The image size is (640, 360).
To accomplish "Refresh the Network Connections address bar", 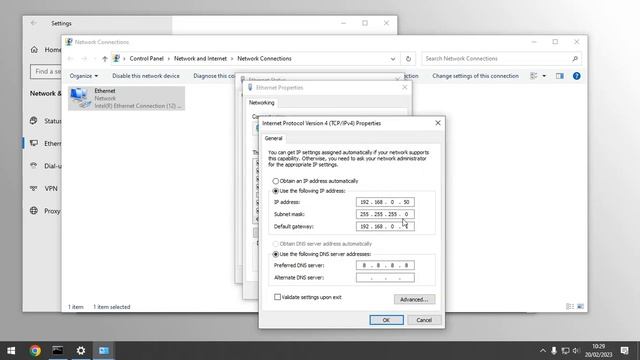I will click(x=408, y=59).
